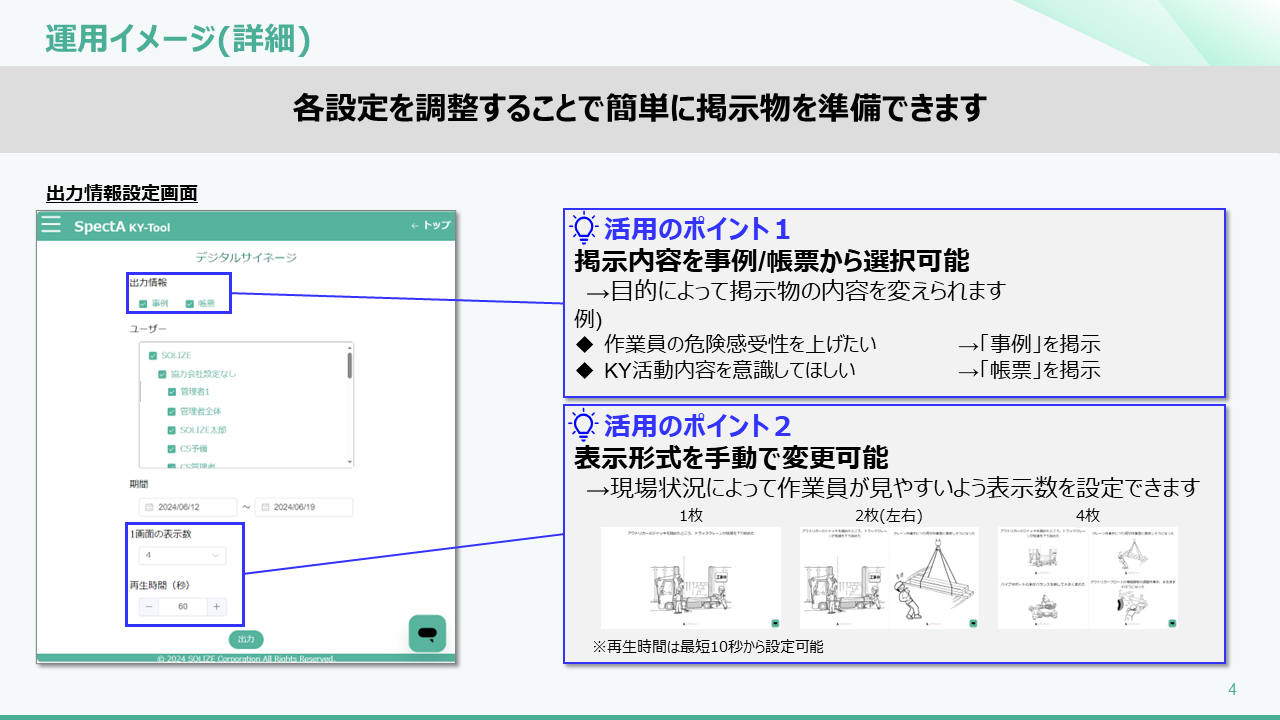
Task: Open the 1画面の表示数 dropdown
Action: [183, 555]
